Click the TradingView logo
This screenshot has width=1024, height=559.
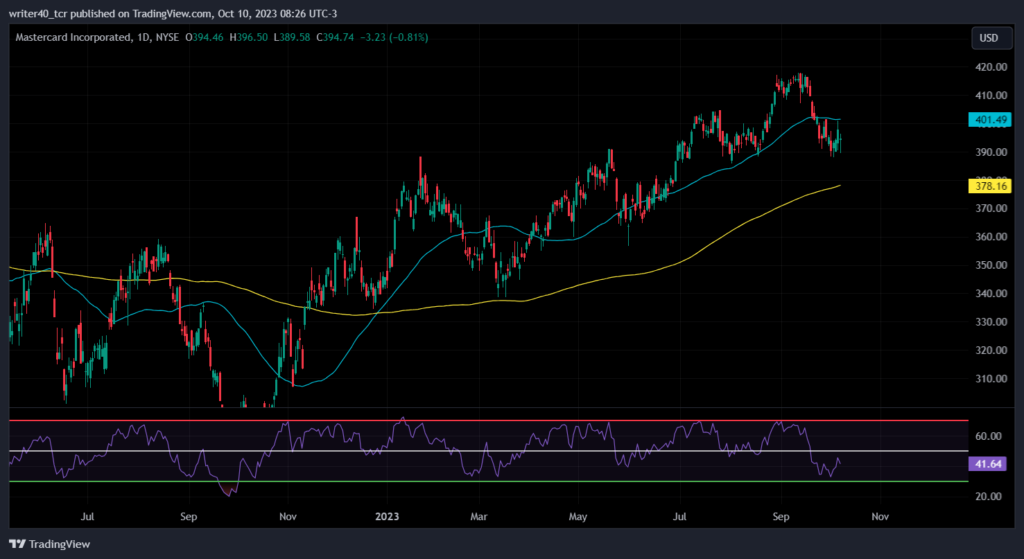(50, 544)
